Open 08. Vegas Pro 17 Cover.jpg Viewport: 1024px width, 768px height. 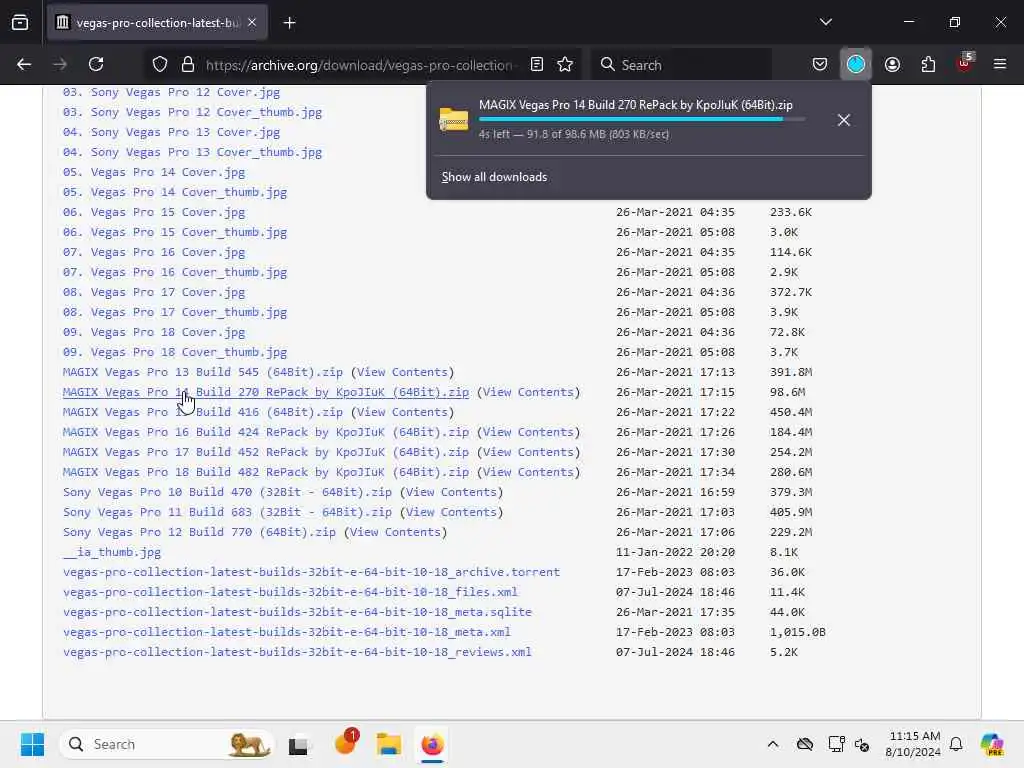(153, 292)
